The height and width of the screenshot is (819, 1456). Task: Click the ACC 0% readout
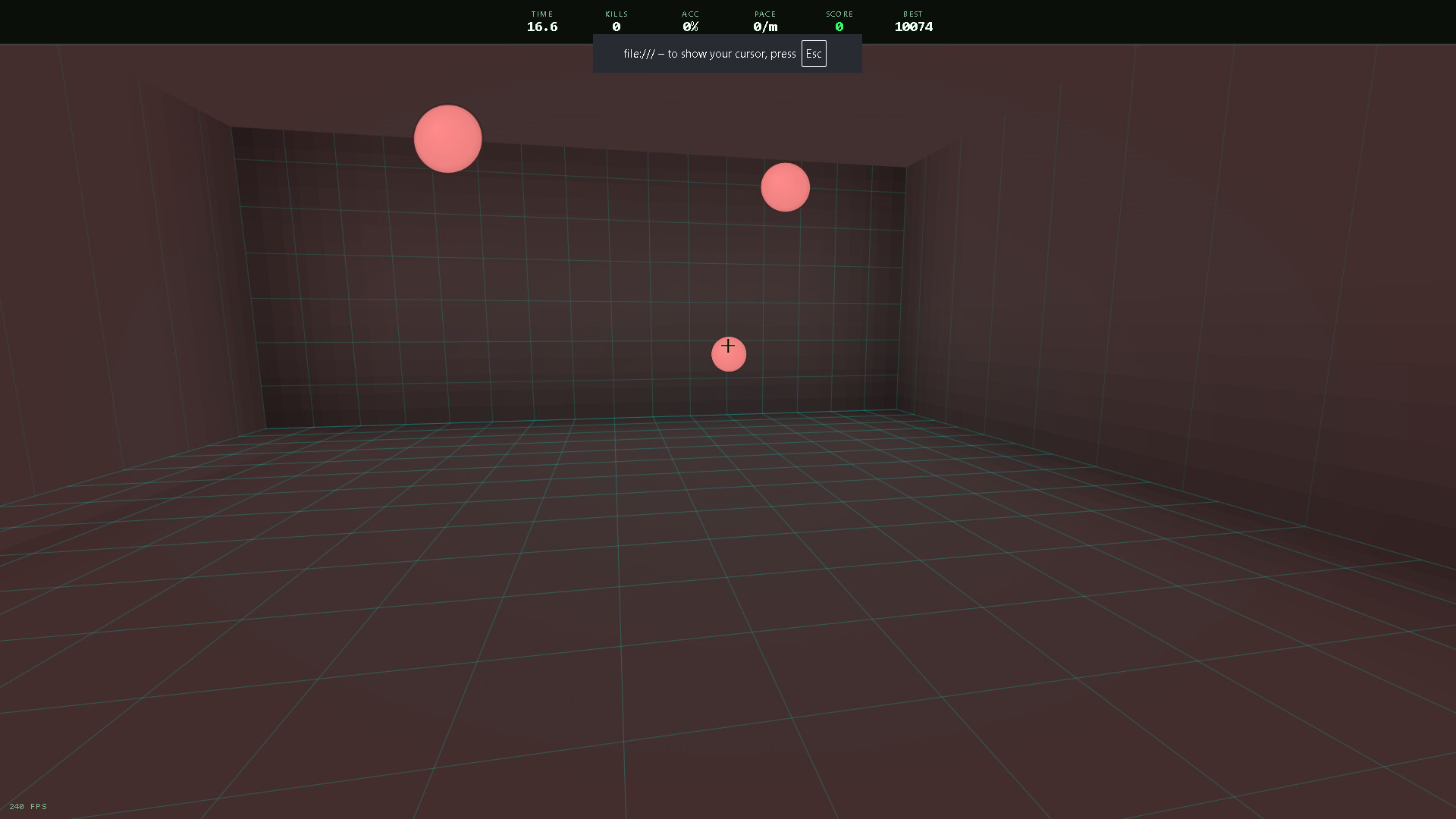pos(690,27)
